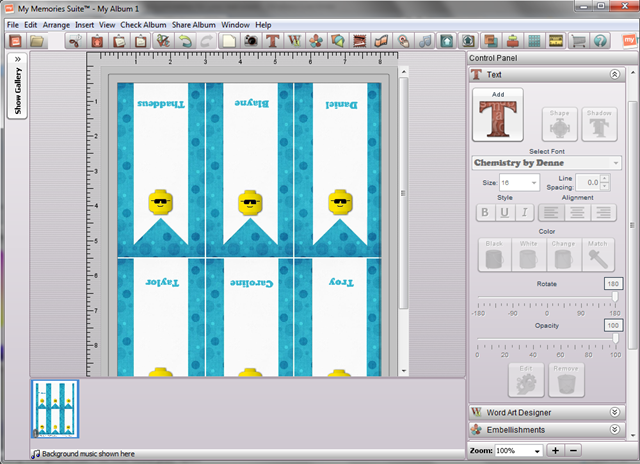Toggle Italic text style
Image resolution: width=640 pixels, height=464 pixels.
coord(523,212)
